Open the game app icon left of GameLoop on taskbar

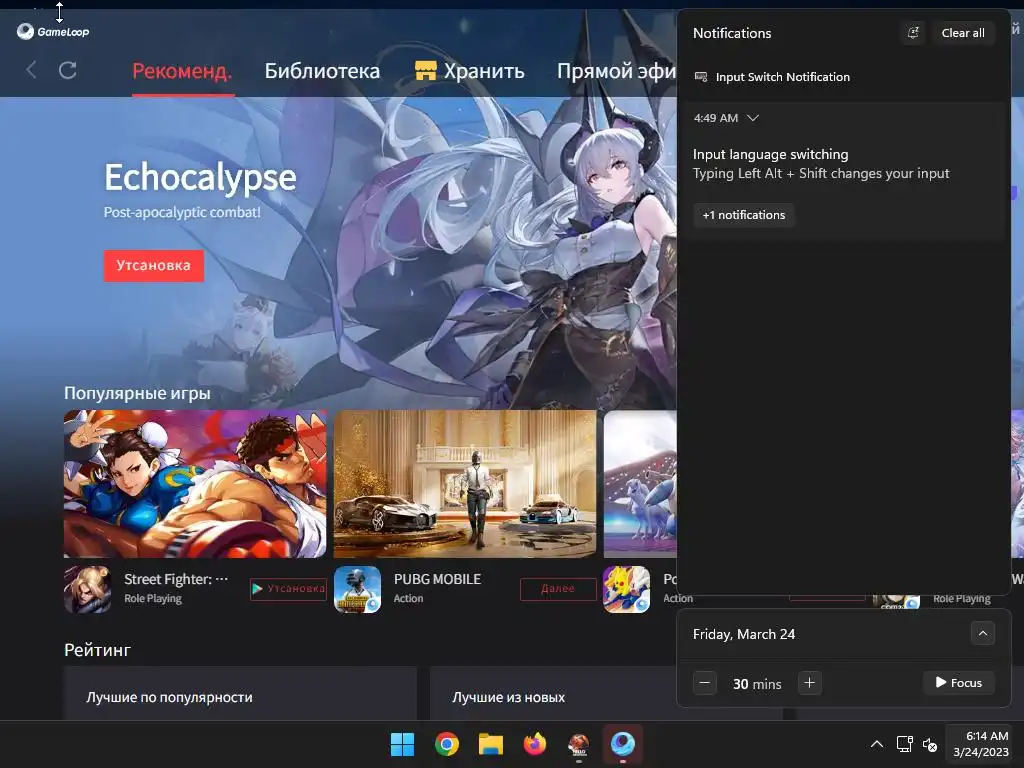[x=579, y=744]
